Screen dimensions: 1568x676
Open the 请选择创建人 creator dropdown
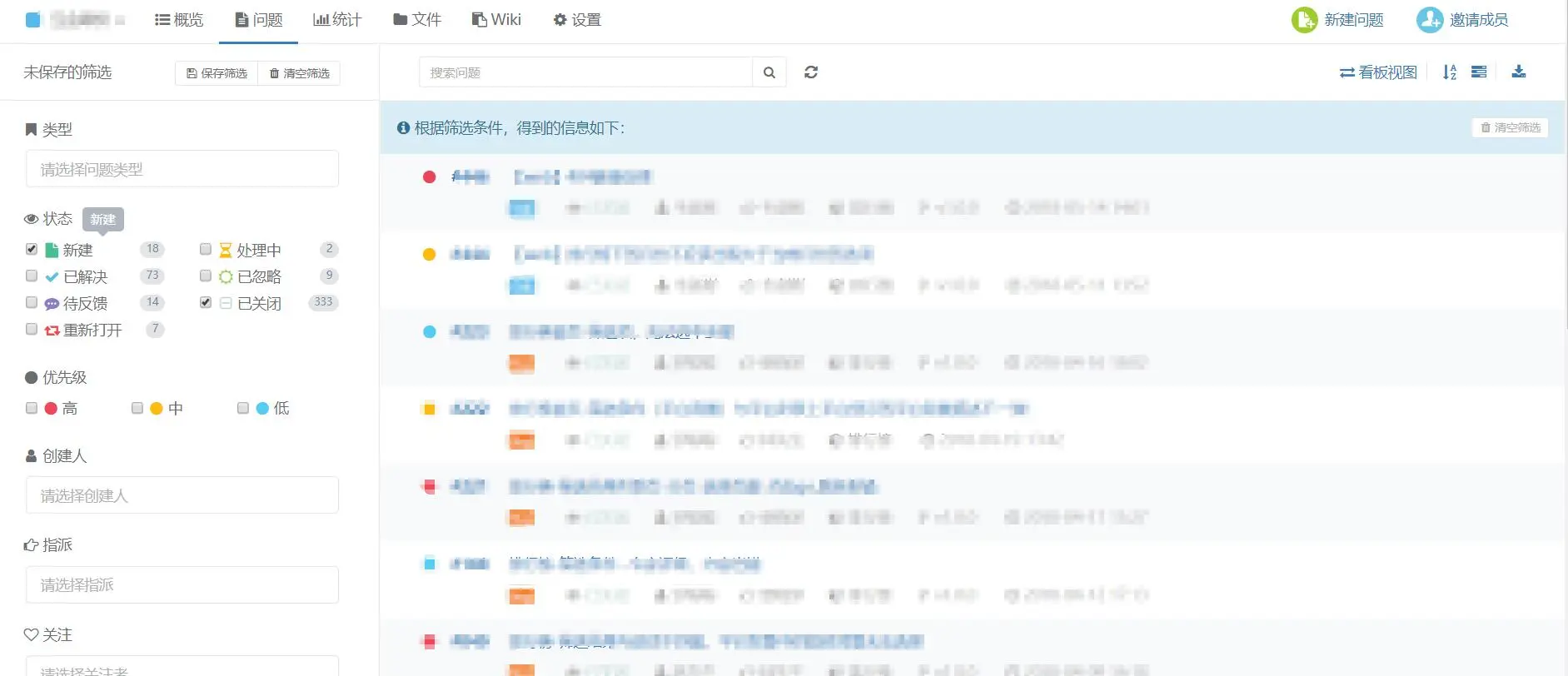pos(182,495)
